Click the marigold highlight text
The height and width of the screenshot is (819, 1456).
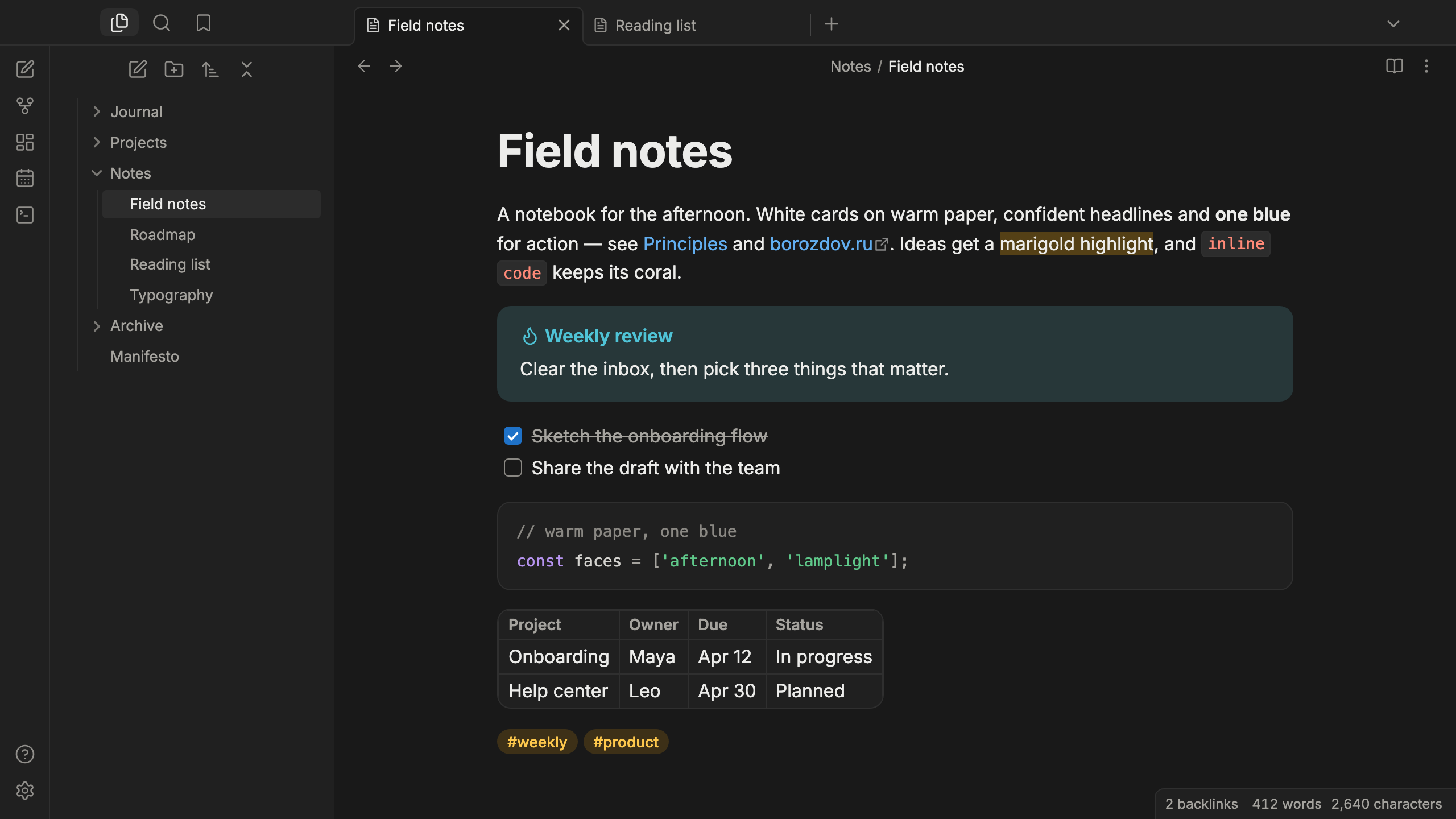[x=1076, y=244]
